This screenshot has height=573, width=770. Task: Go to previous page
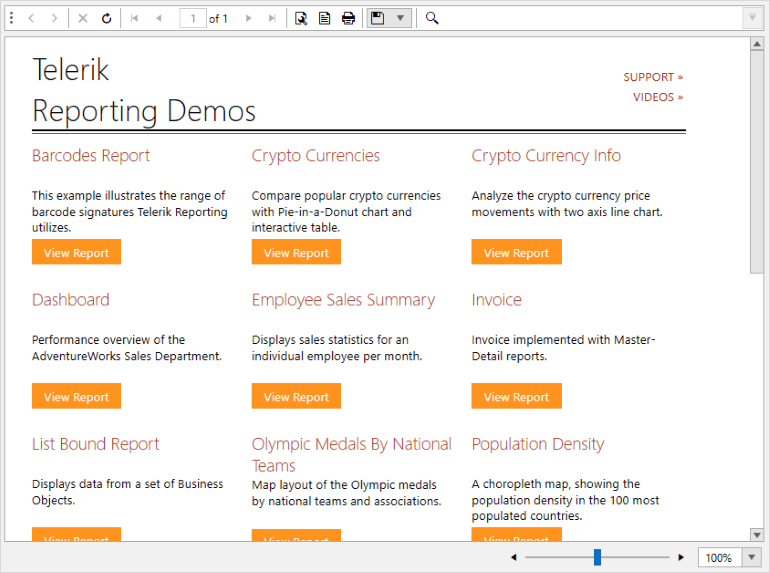click(x=158, y=18)
